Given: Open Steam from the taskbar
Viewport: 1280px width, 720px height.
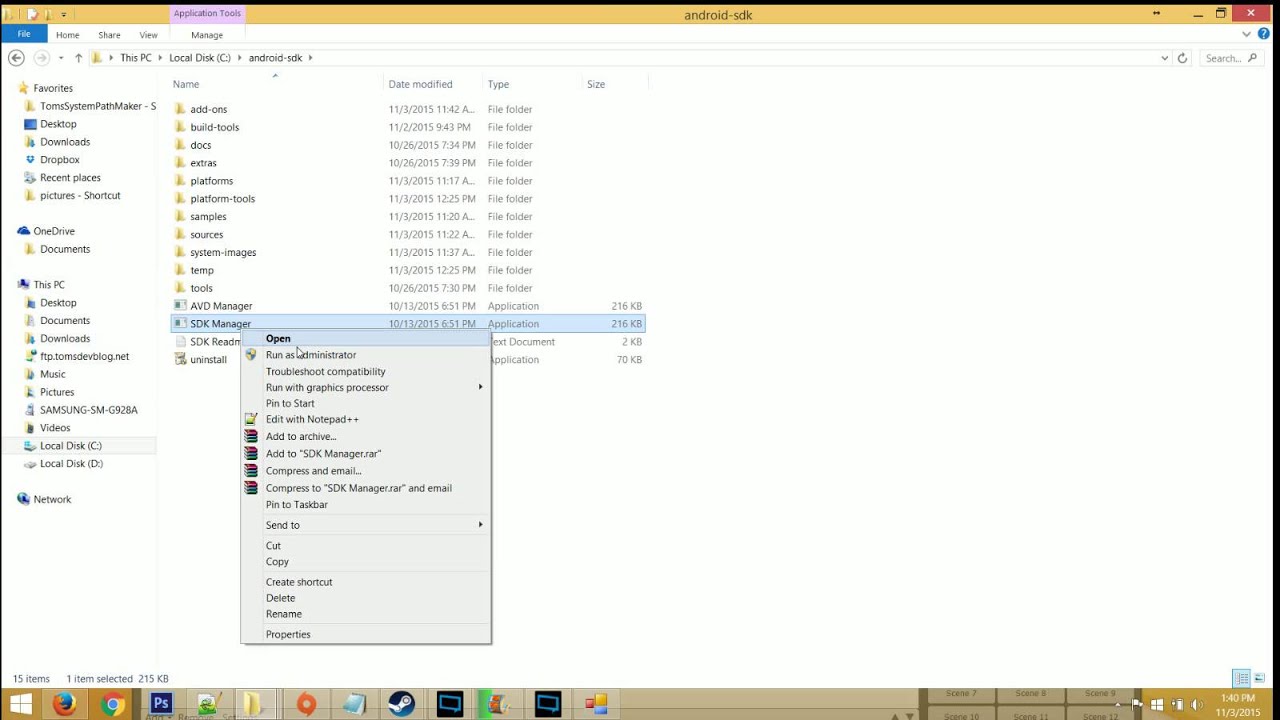Looking at the screenshot, I should (x=402, y=704).
